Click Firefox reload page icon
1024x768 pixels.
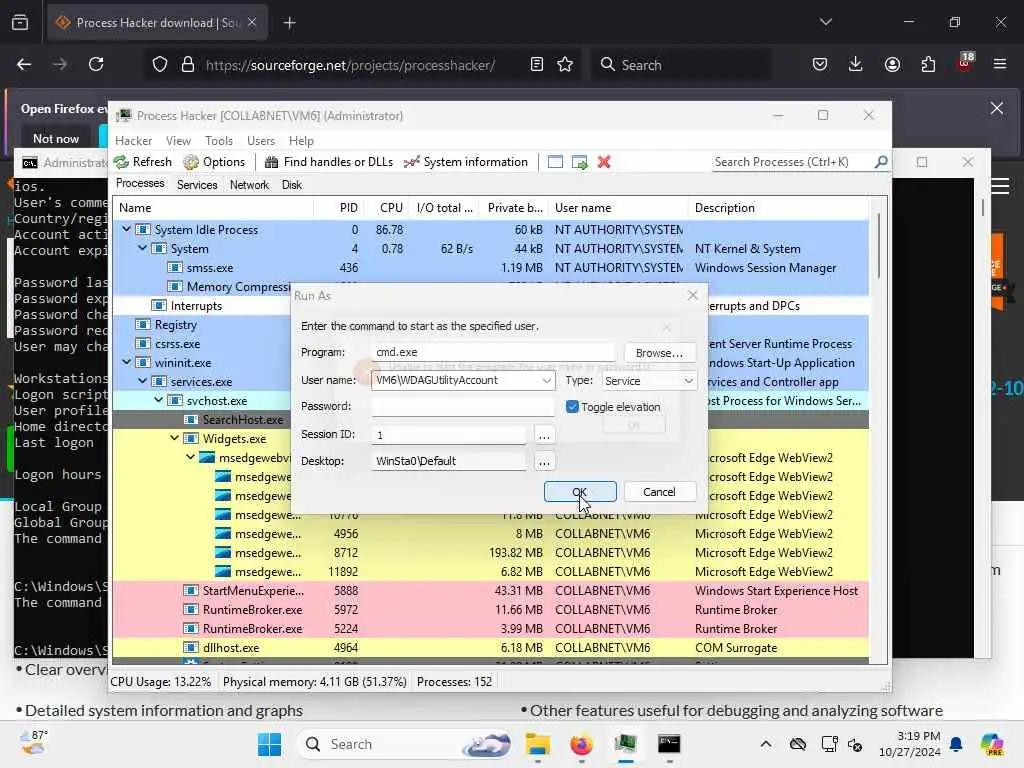point(96,65)
